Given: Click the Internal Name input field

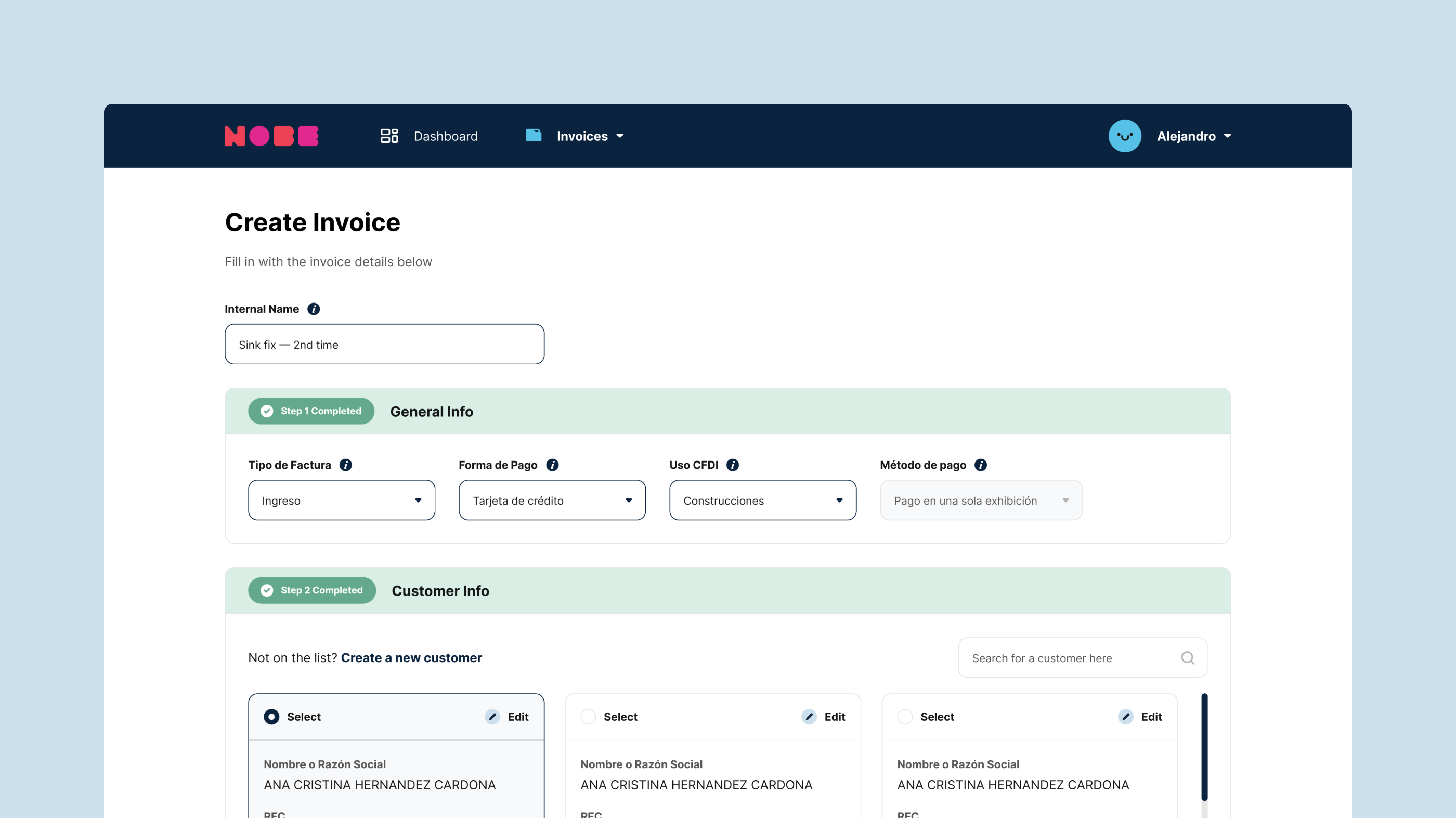Looking at the screenshot, I should 384,345.
